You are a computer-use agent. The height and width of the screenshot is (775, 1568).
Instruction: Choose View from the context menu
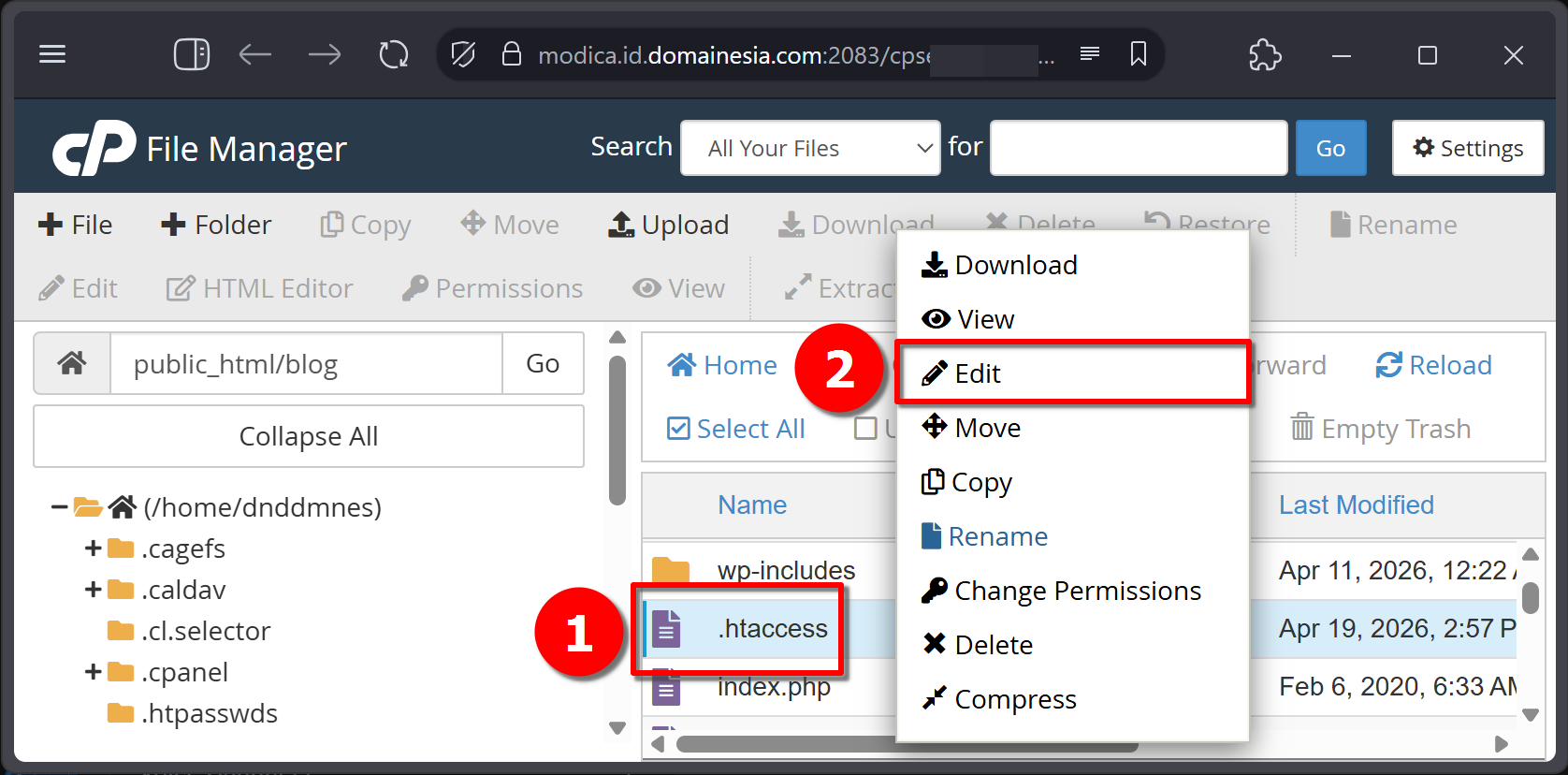[1072, 319]
